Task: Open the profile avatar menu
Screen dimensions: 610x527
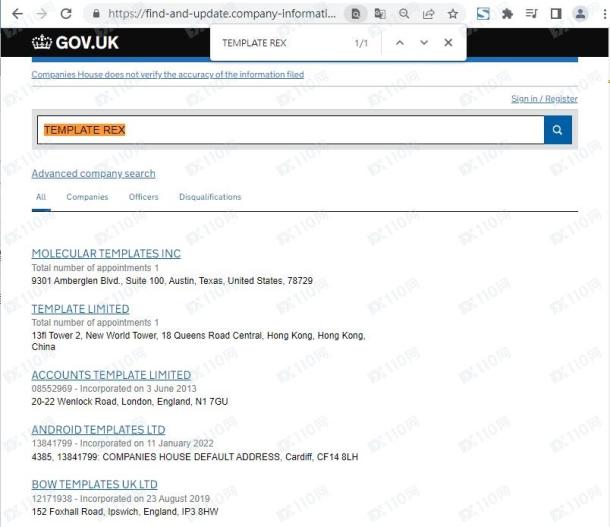Action: pos(580,14)
